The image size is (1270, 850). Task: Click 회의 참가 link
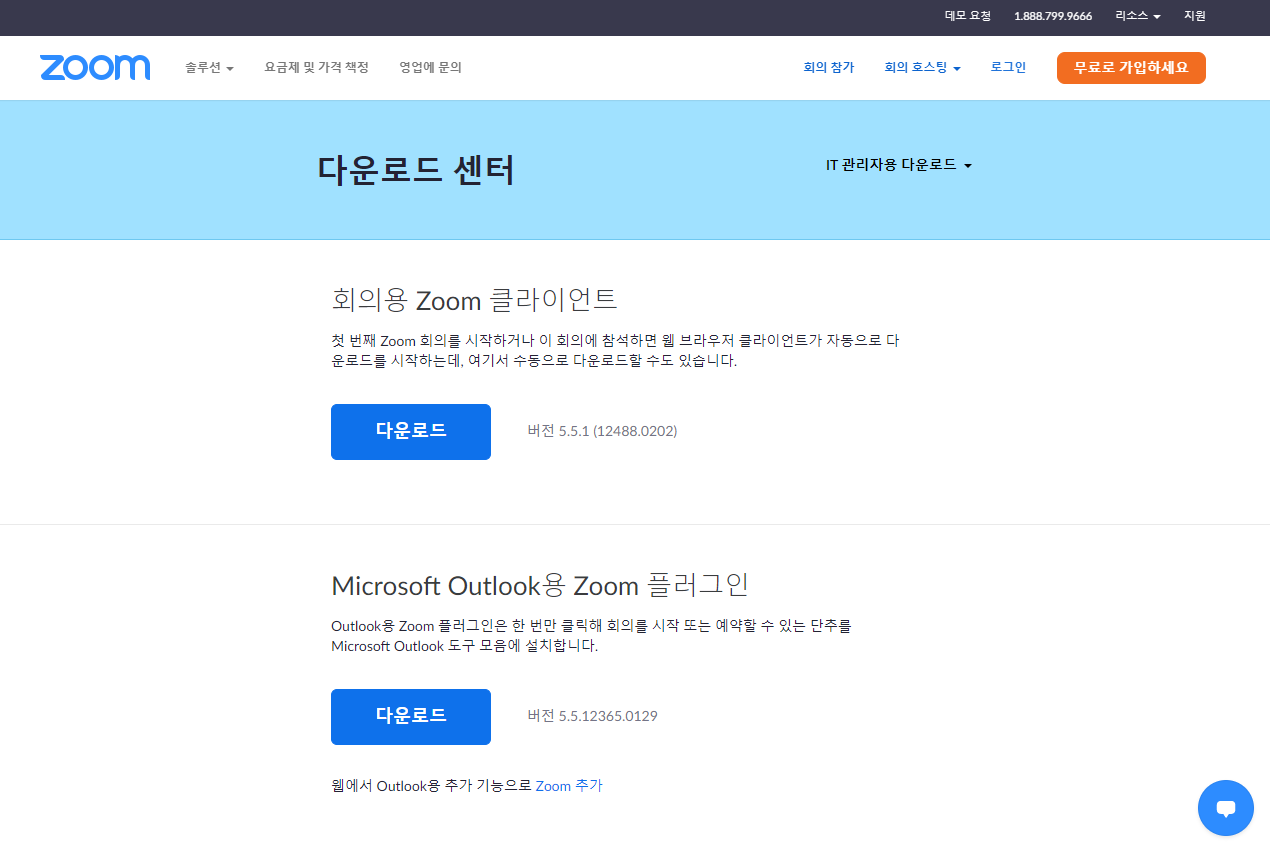point(829,68)
